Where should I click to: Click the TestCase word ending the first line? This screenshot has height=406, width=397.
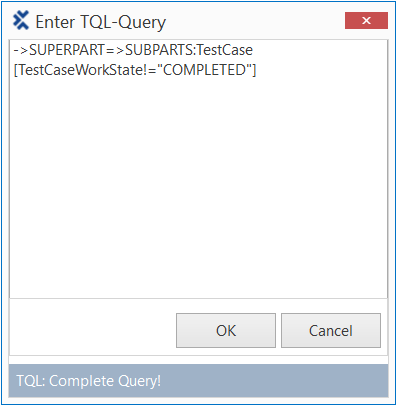pos(224,50)
